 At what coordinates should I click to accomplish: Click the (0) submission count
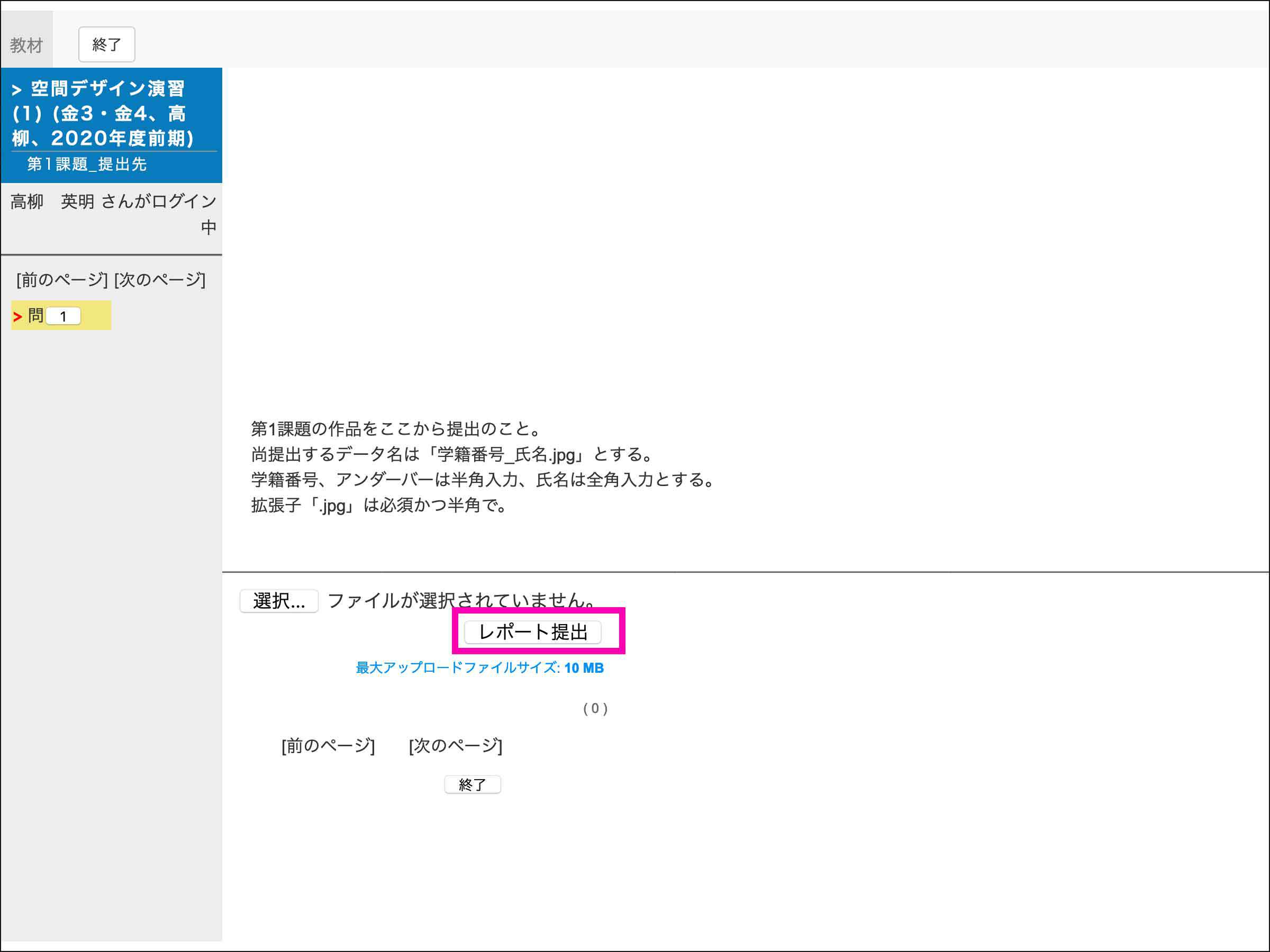click(x=595, y=709)
